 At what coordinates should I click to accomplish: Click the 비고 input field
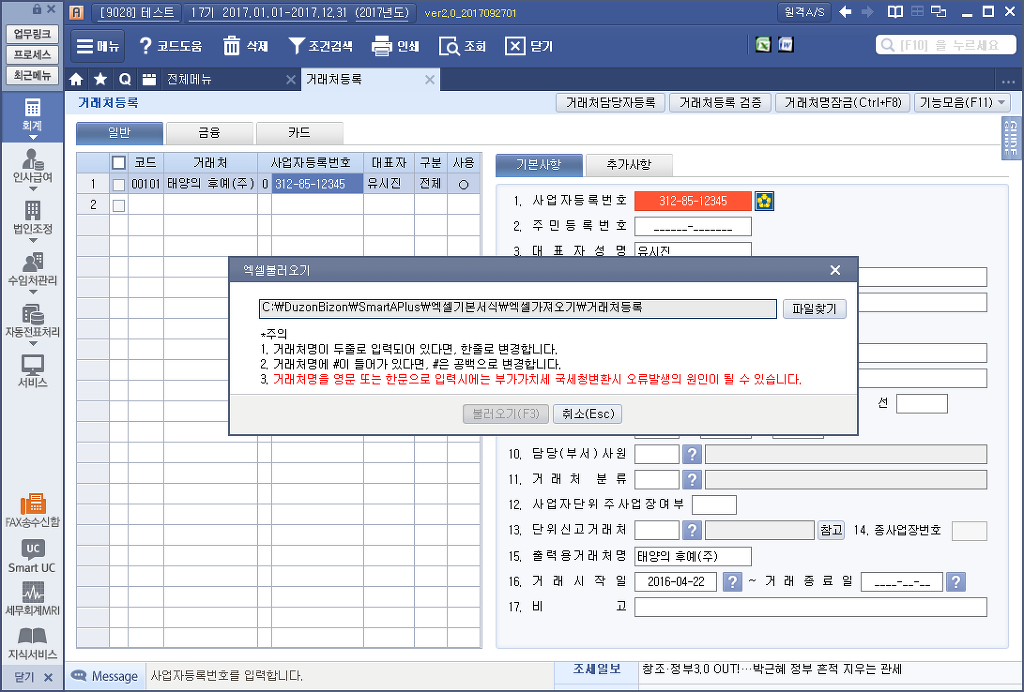(810, 606)
